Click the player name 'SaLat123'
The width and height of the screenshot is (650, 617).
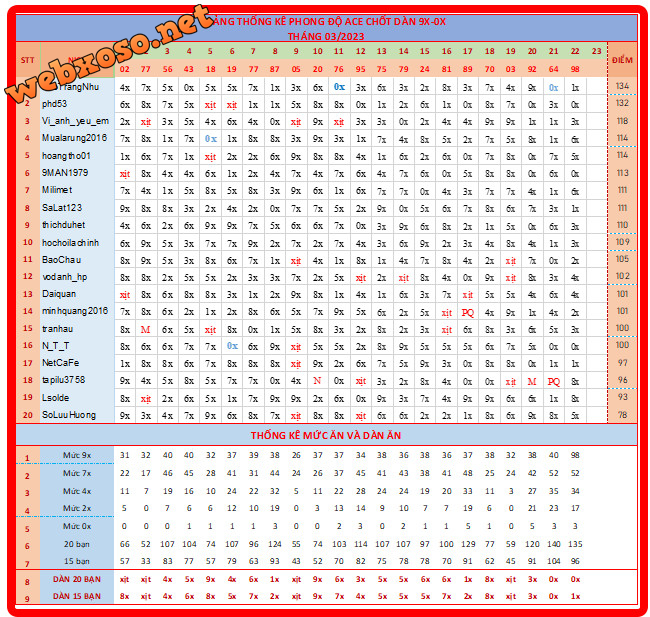(62, 207)
